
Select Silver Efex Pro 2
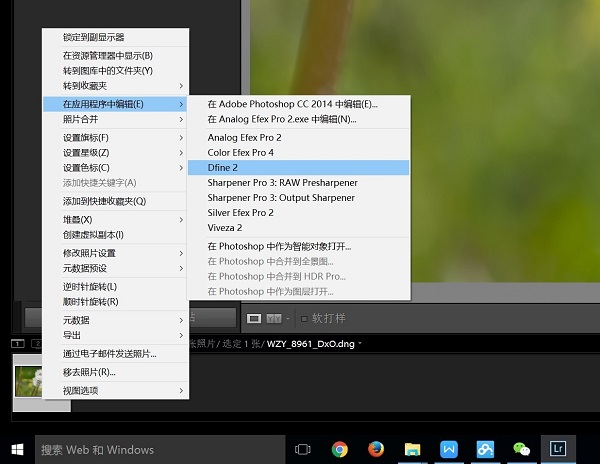click(x=298, y=213)
